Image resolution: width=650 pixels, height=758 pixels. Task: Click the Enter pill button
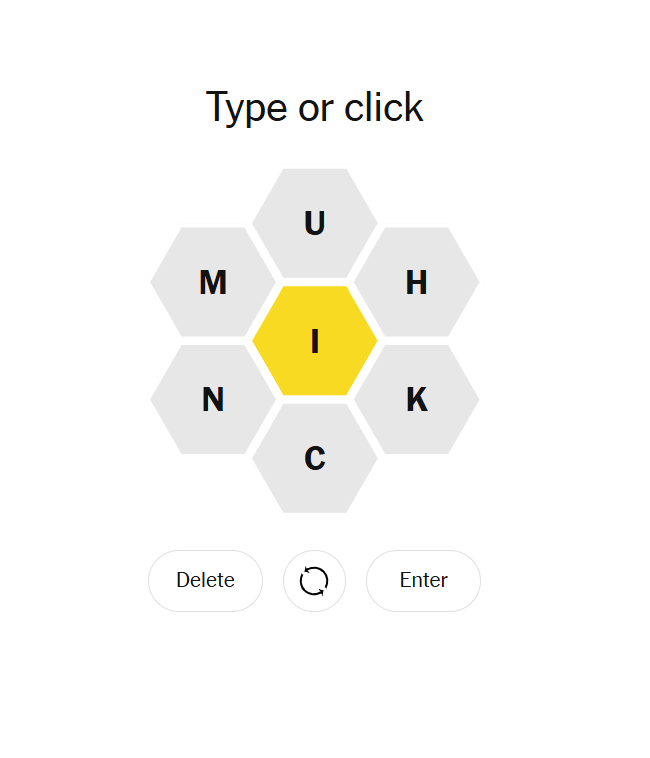pyautogui.click(x=423, y=580)
